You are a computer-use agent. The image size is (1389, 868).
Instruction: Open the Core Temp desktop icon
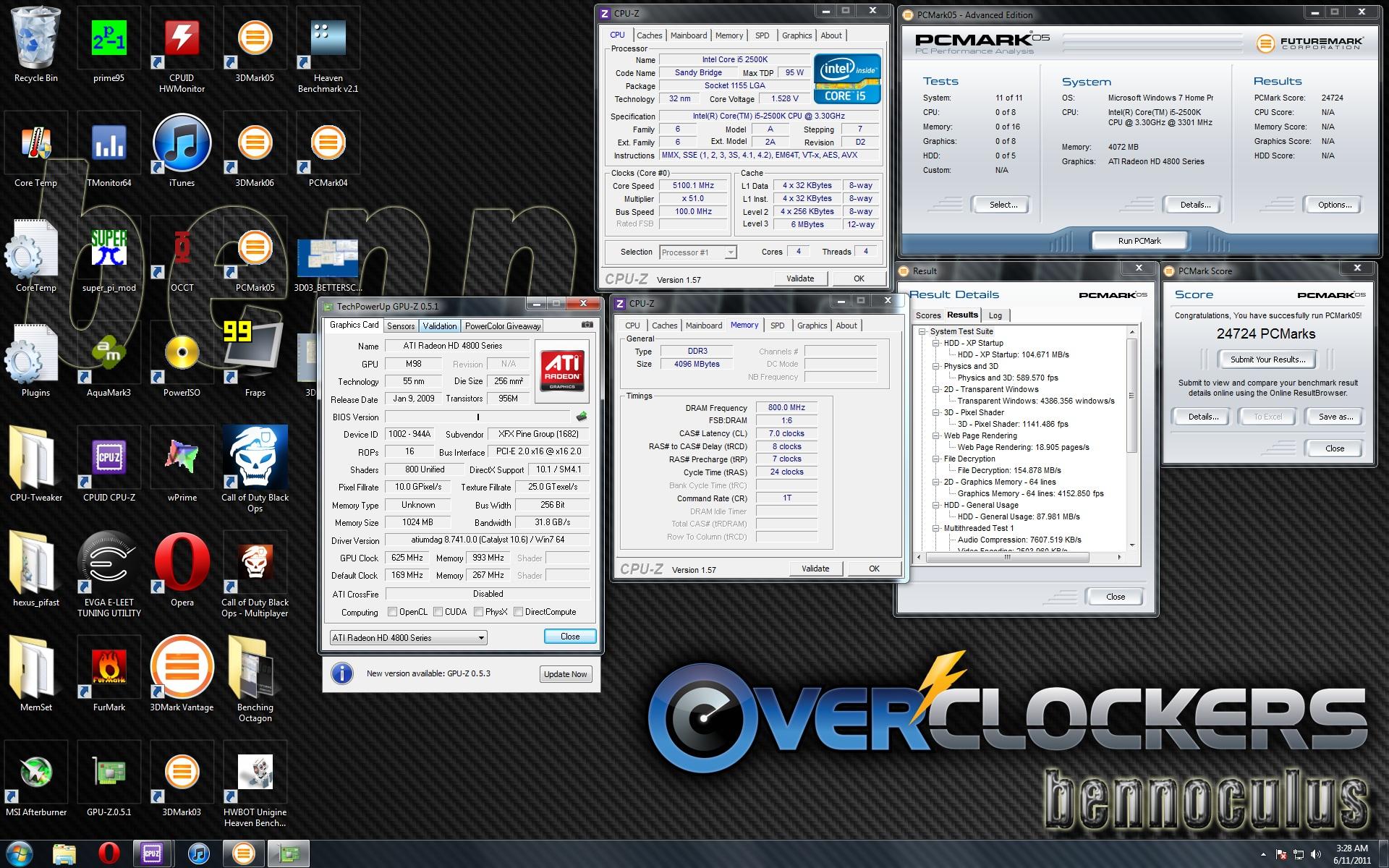[x=35, y=150]
